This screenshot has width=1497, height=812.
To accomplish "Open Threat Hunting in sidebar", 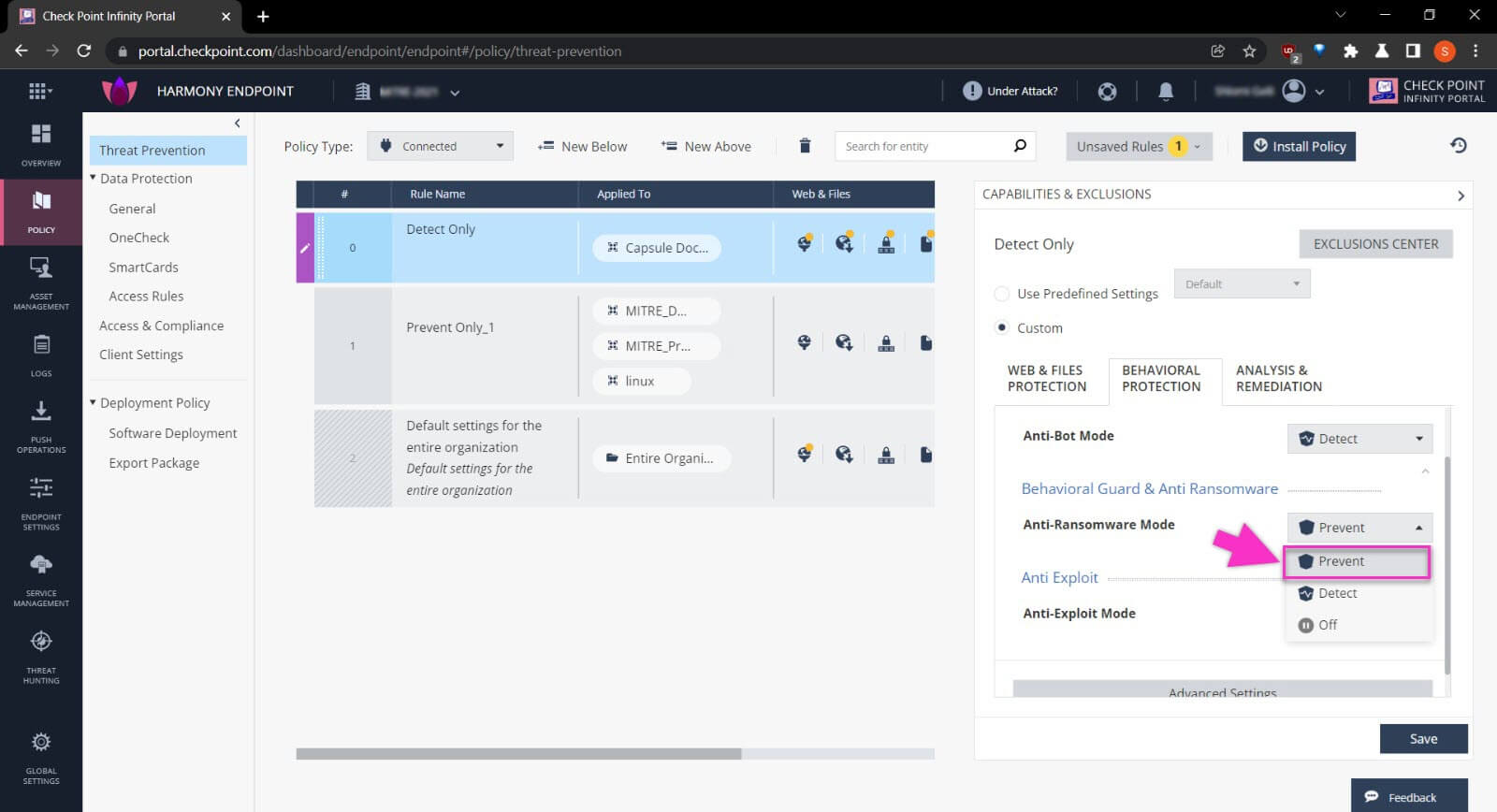I will pyautogui.click(x=41, y=657).
